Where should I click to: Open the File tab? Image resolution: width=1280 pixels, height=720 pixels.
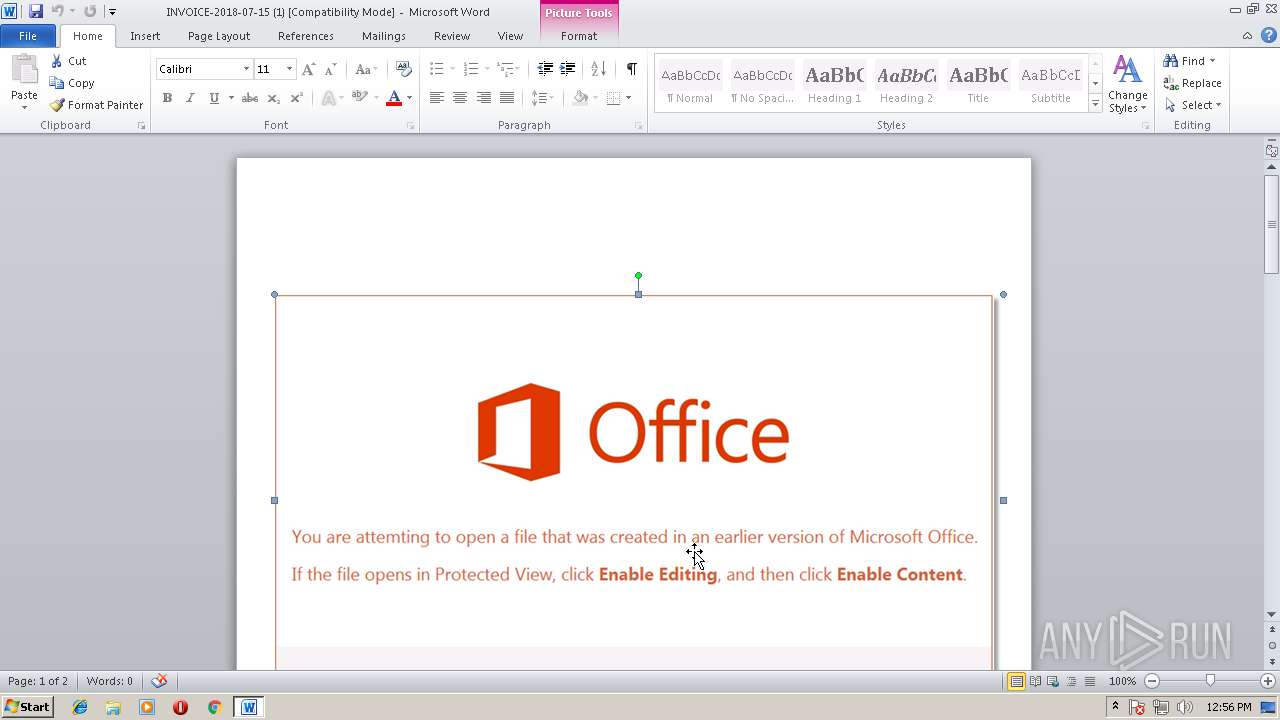[x=28, y=36]
